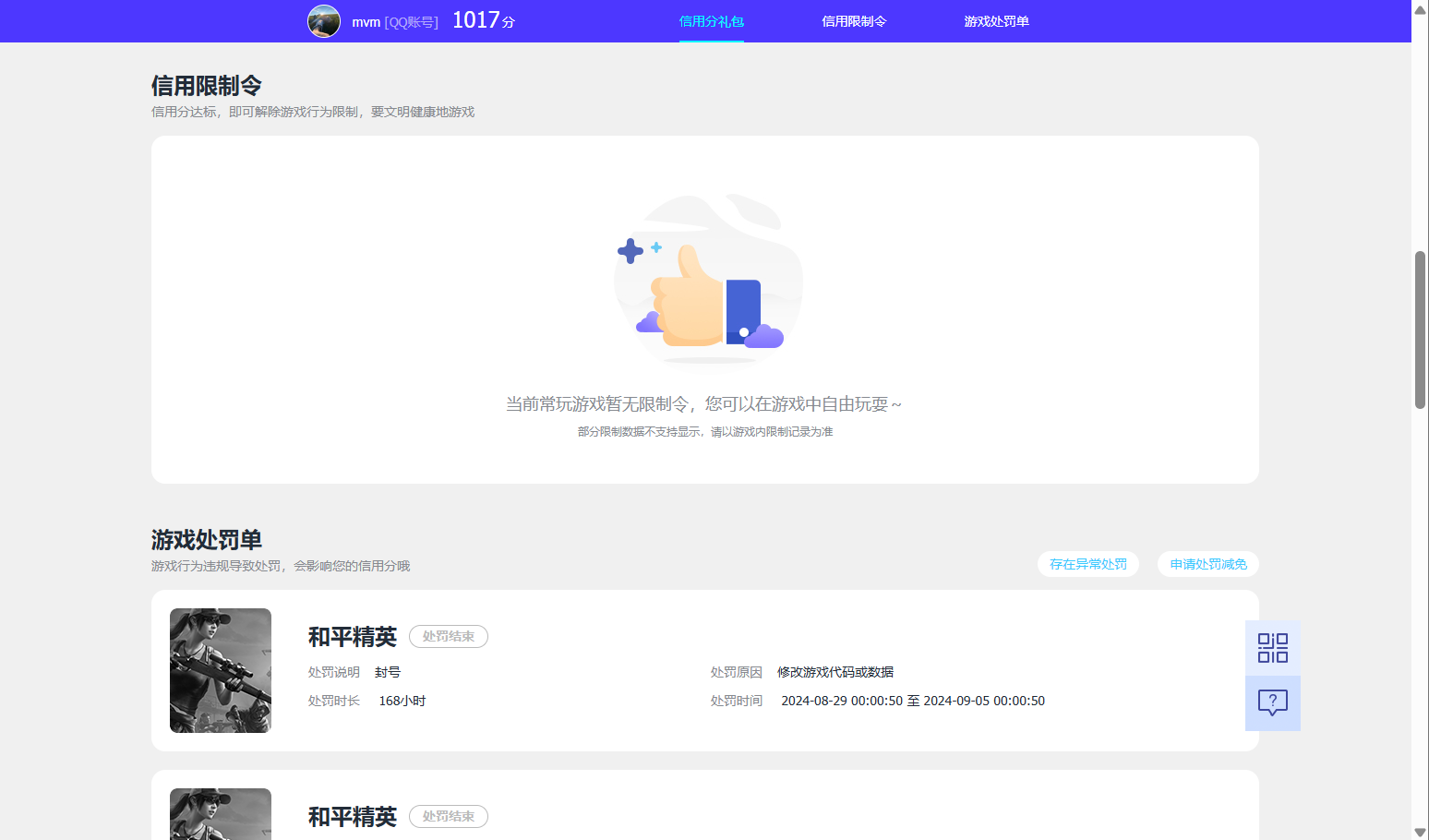
Task: Open the QR code floating icon
Action: pyautogui.click(x=1273, y=648)
